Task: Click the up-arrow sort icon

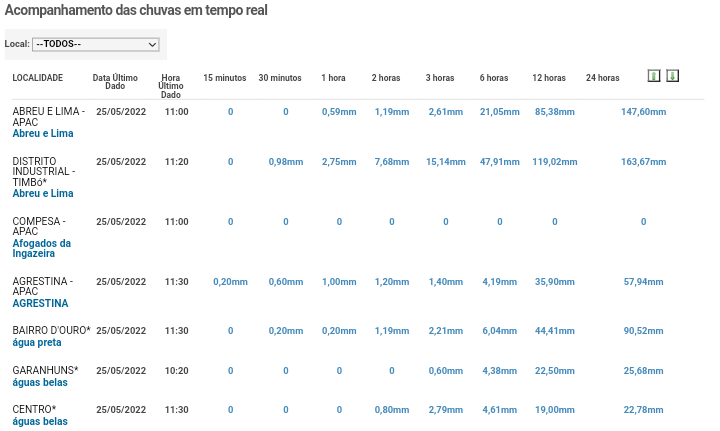Action: 654,76
